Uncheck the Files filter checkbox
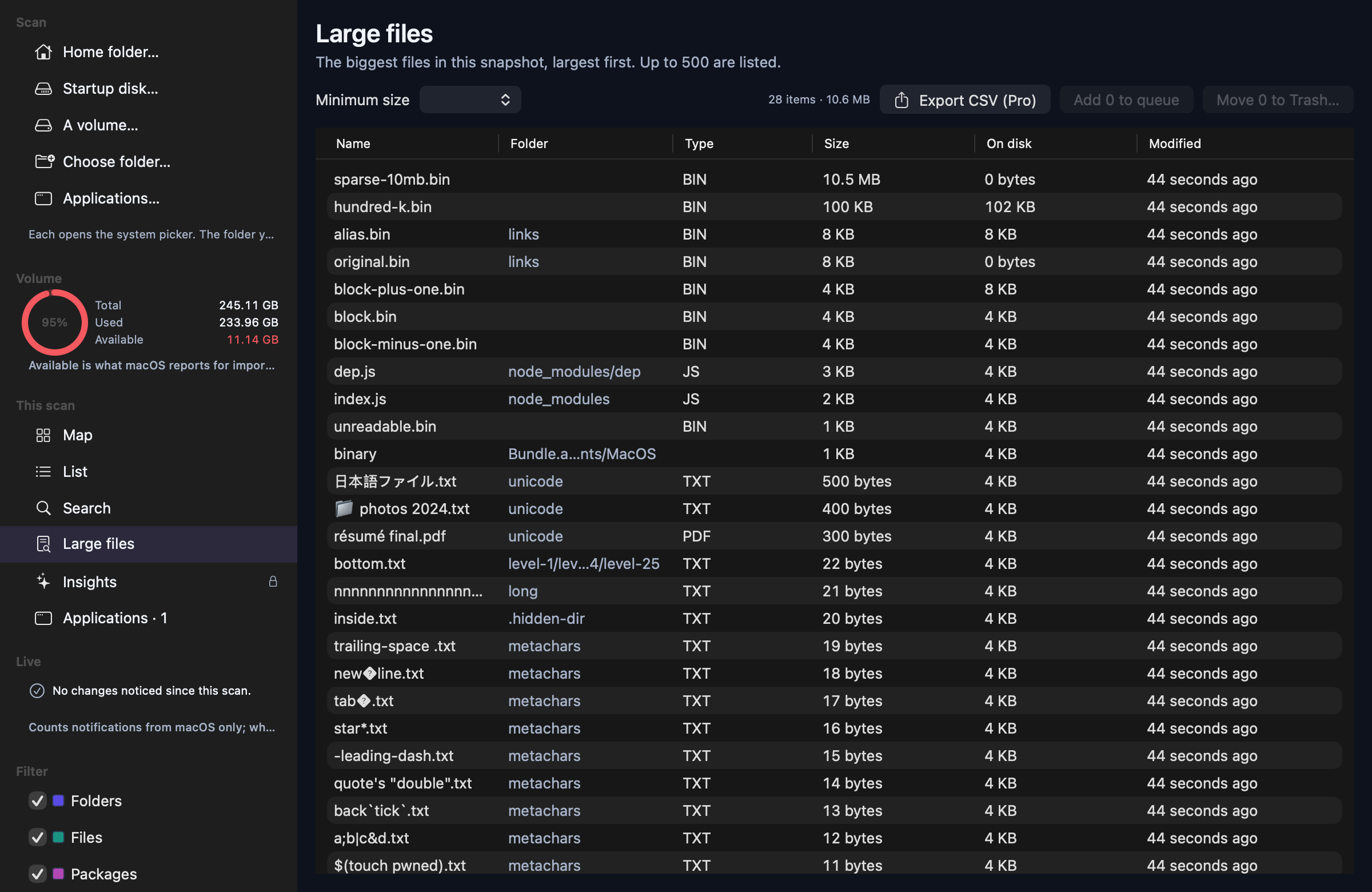This screenshot has height=892, width=1372. coord(38,837)
